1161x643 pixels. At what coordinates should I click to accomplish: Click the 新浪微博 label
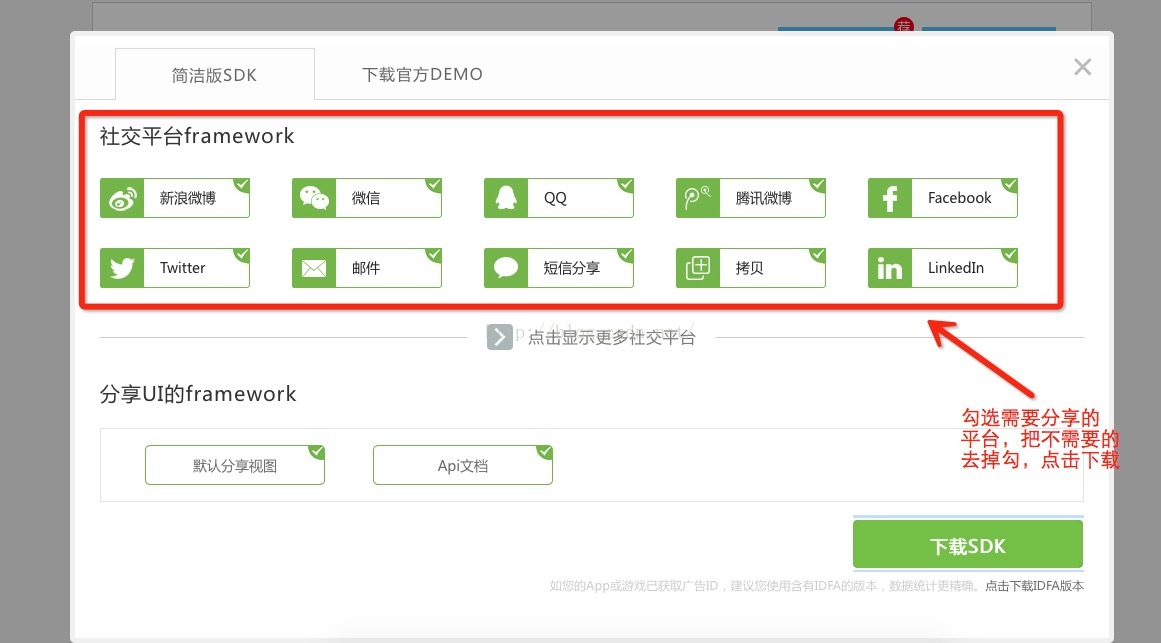tap(188, 198)
